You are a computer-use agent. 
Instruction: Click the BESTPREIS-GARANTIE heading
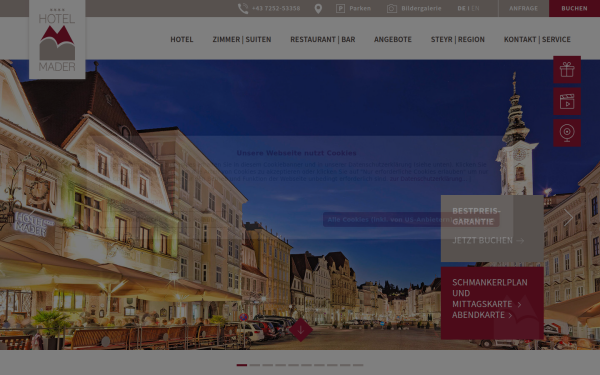pyautogui.click(x=476, y=216)
